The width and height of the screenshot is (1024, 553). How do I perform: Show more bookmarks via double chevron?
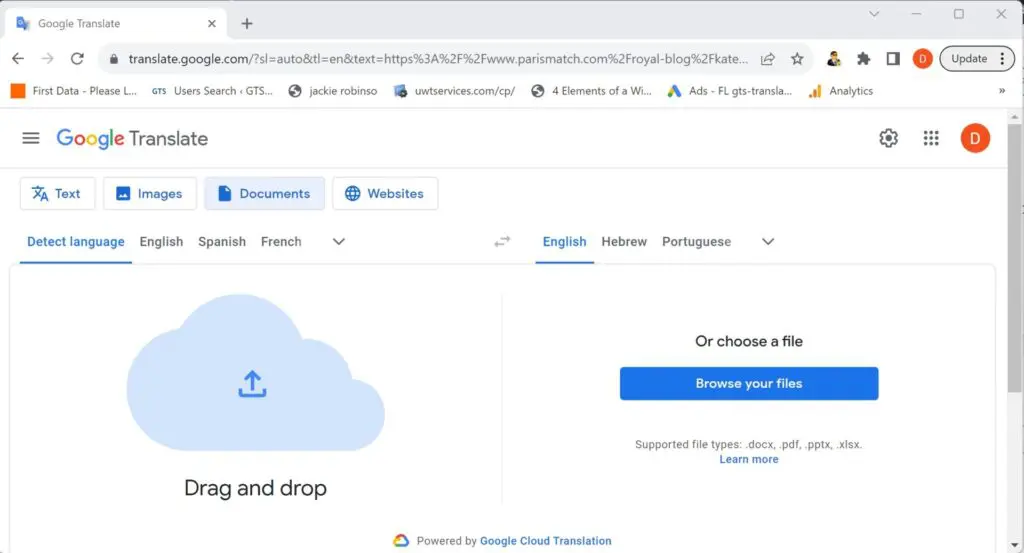click(1002, 91)
